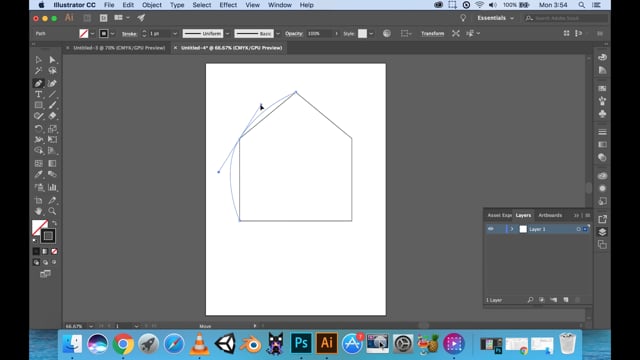Image resolution: width=640 pixels, height=360 pixels.
Task: Pick the Shape Builder tool
Action: coord(38,151)
